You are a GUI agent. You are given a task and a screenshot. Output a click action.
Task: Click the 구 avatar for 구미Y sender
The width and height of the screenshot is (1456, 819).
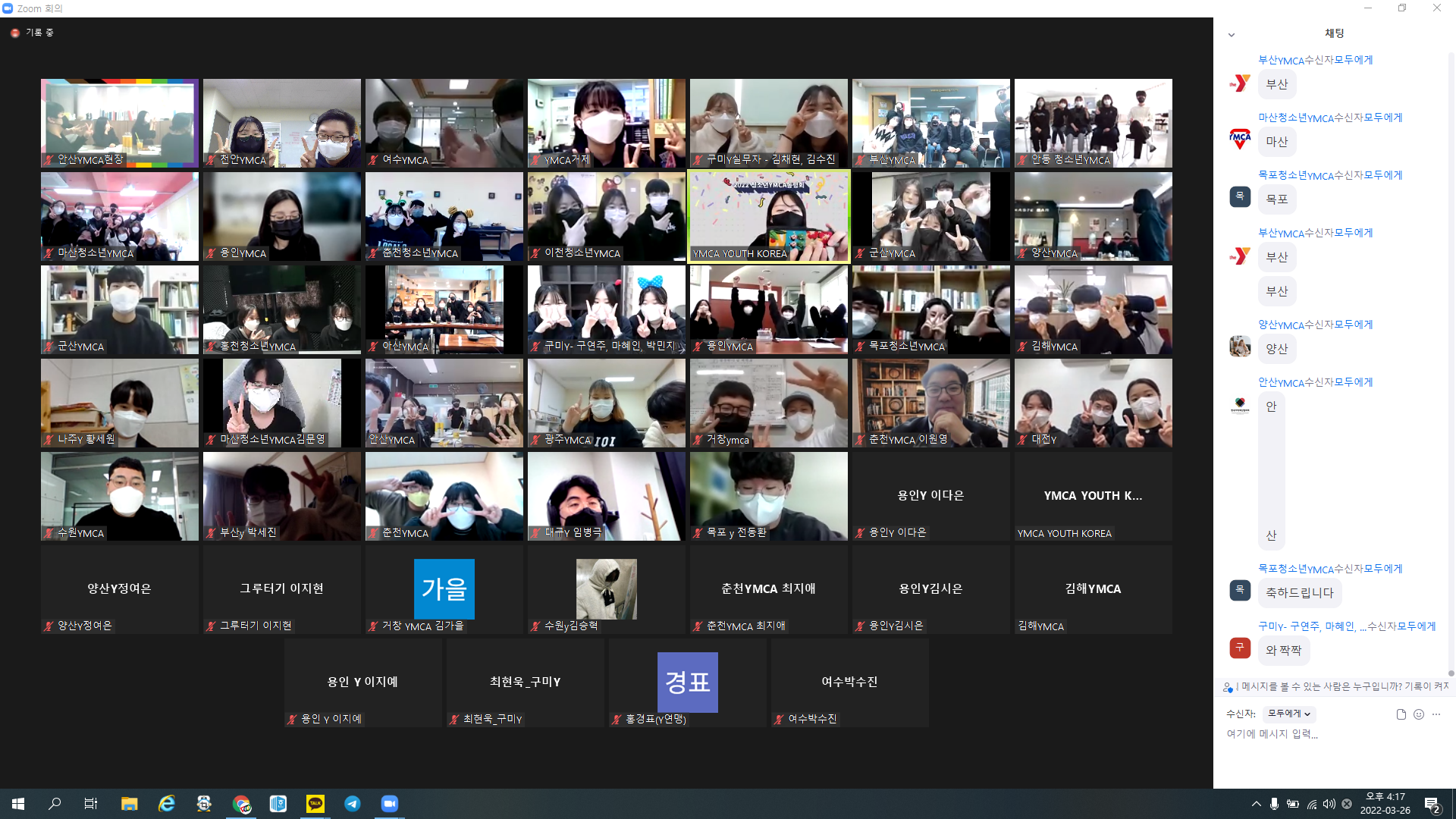point(1240,648)
